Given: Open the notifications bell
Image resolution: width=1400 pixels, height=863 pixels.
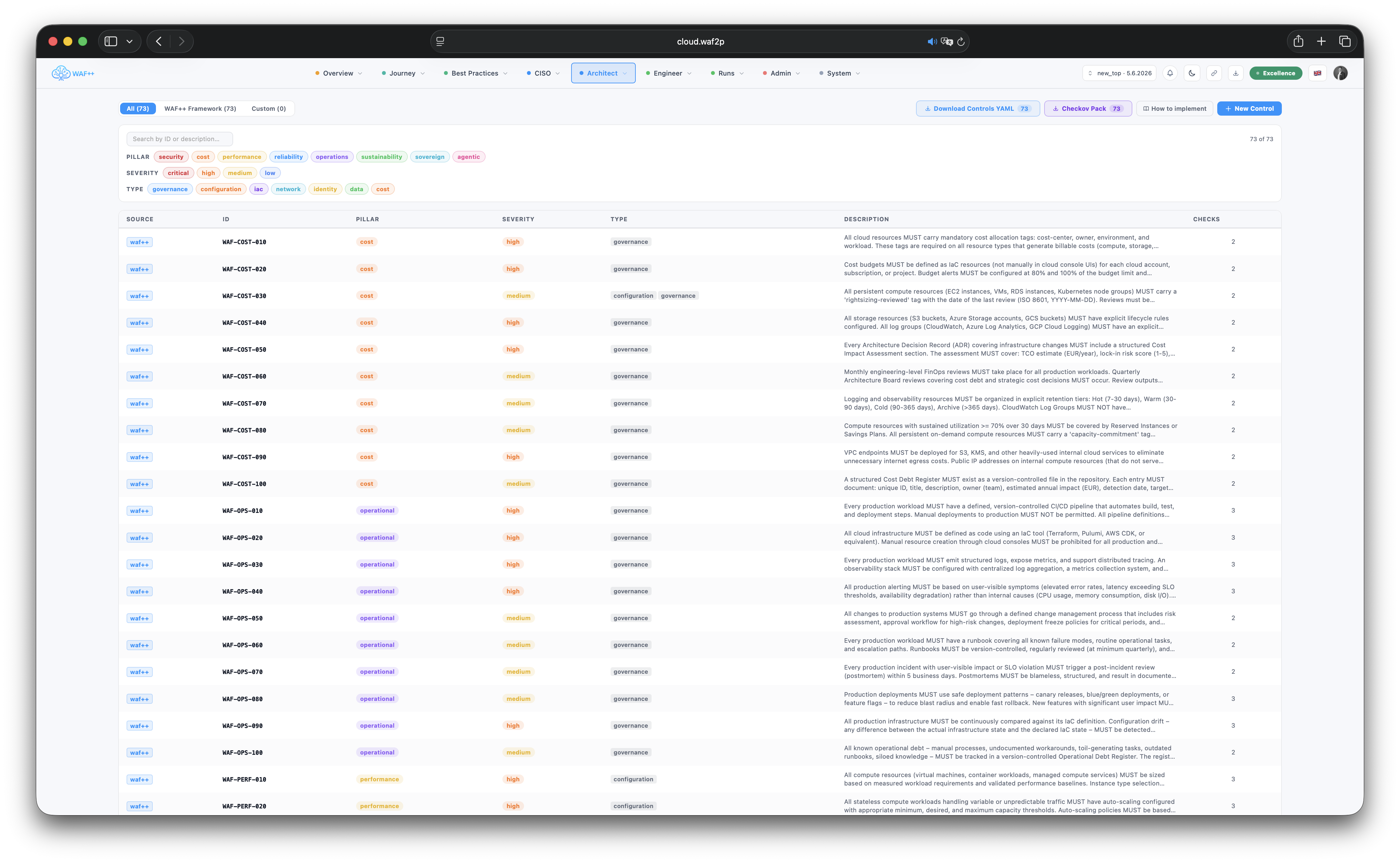Looking at the screenshot, I should 1170,73.
